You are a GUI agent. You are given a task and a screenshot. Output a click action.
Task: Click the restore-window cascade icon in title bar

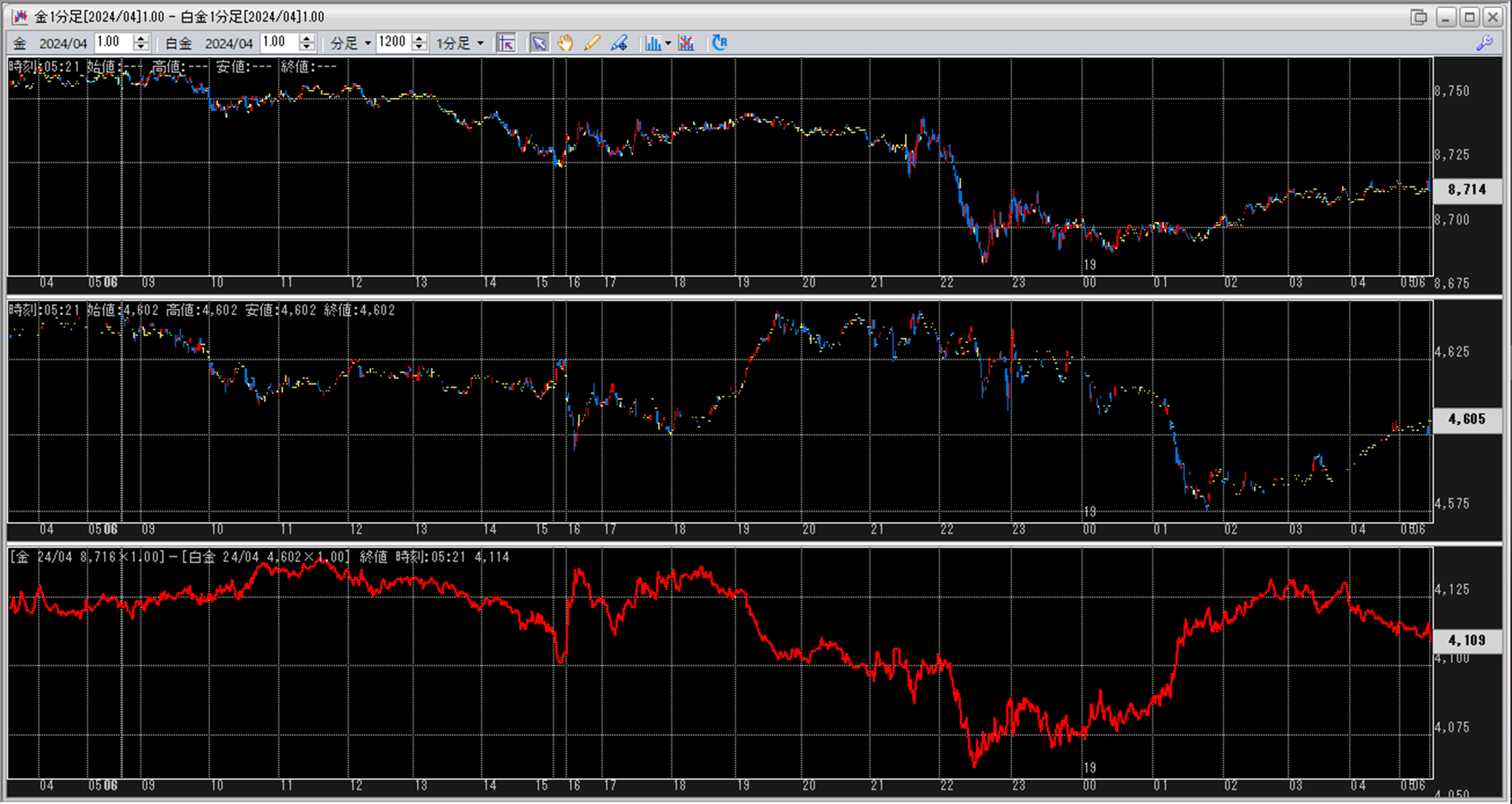coord(1418,16)
